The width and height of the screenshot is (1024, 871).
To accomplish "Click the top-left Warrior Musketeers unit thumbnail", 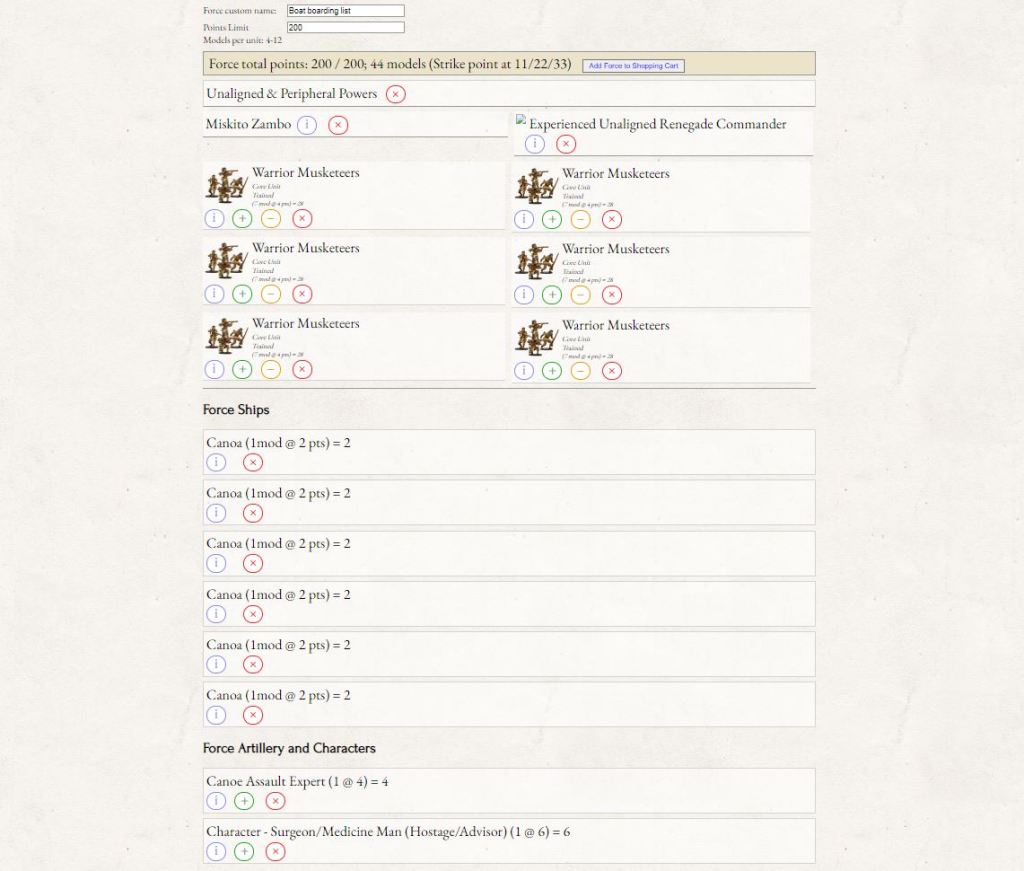I will coord(227,186).
